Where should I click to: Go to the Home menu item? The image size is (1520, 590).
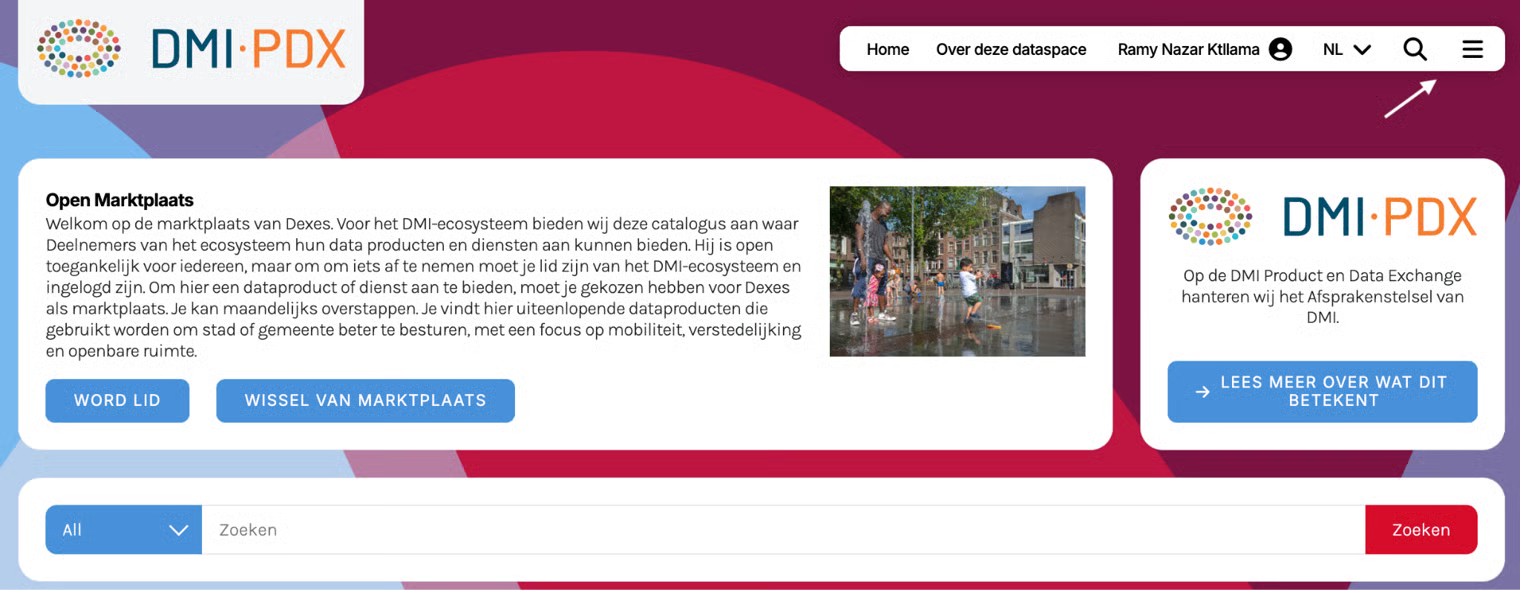tap(887, 49)
